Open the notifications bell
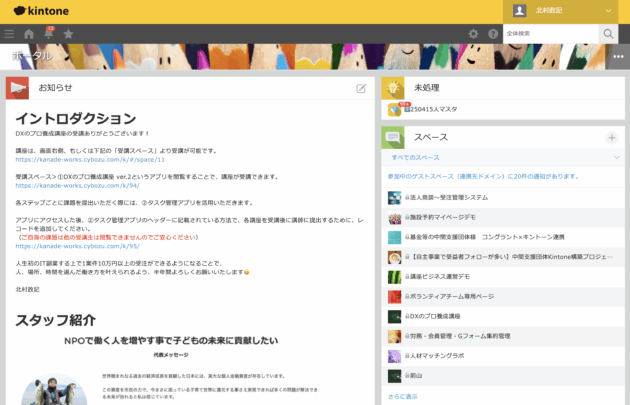630x405 pixels. (x=48, y=34)
